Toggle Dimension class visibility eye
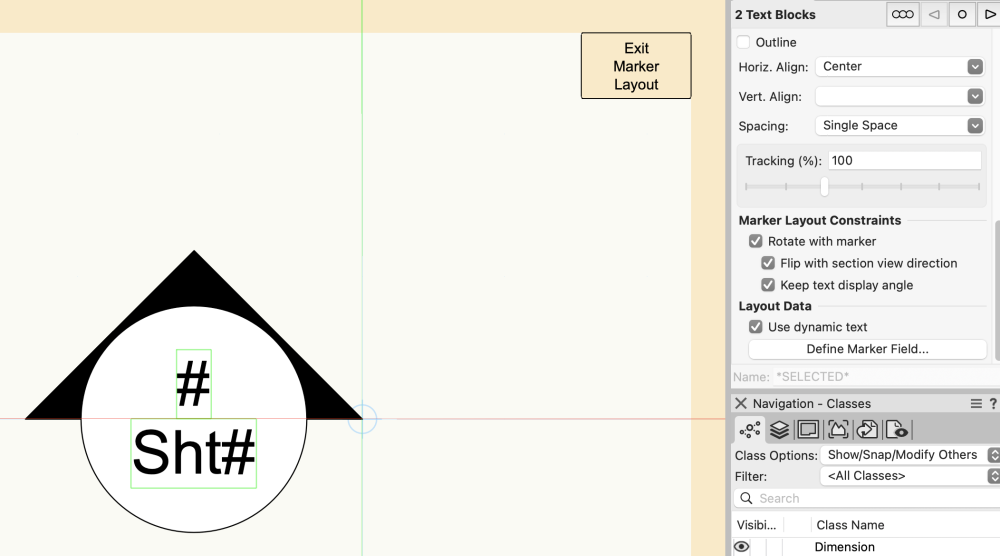 point(742,547)
